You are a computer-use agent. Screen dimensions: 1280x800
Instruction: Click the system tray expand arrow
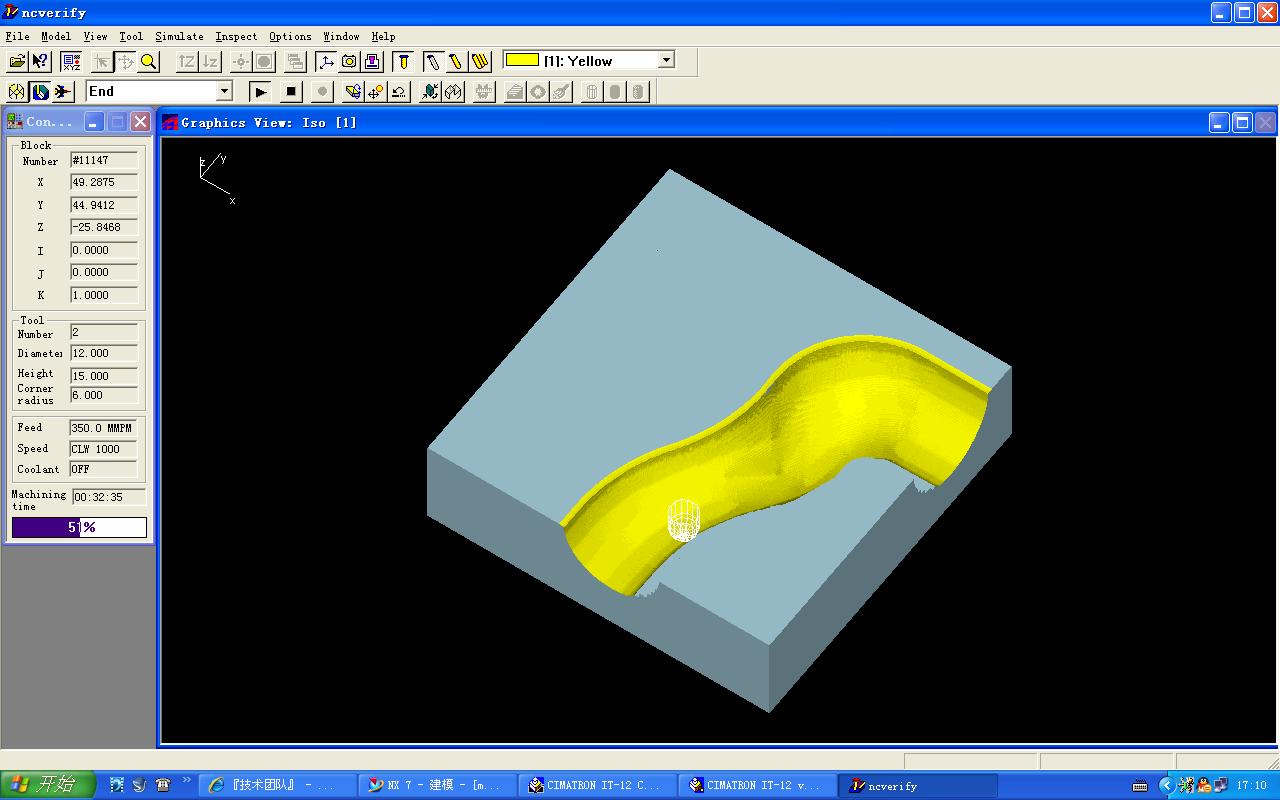coord(1166,785)
